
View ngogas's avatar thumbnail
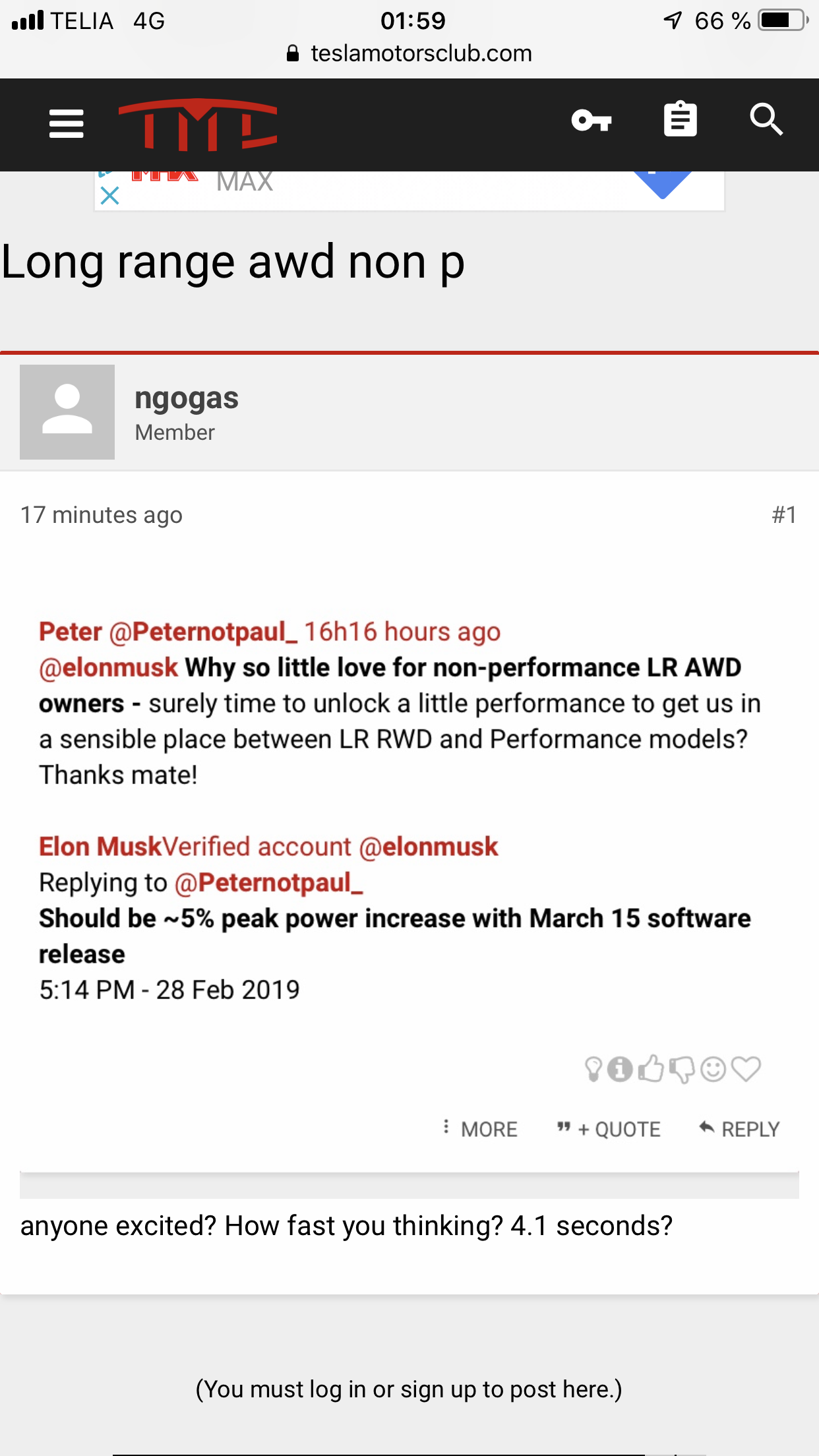pyautogui.click(x=67, y=412)
